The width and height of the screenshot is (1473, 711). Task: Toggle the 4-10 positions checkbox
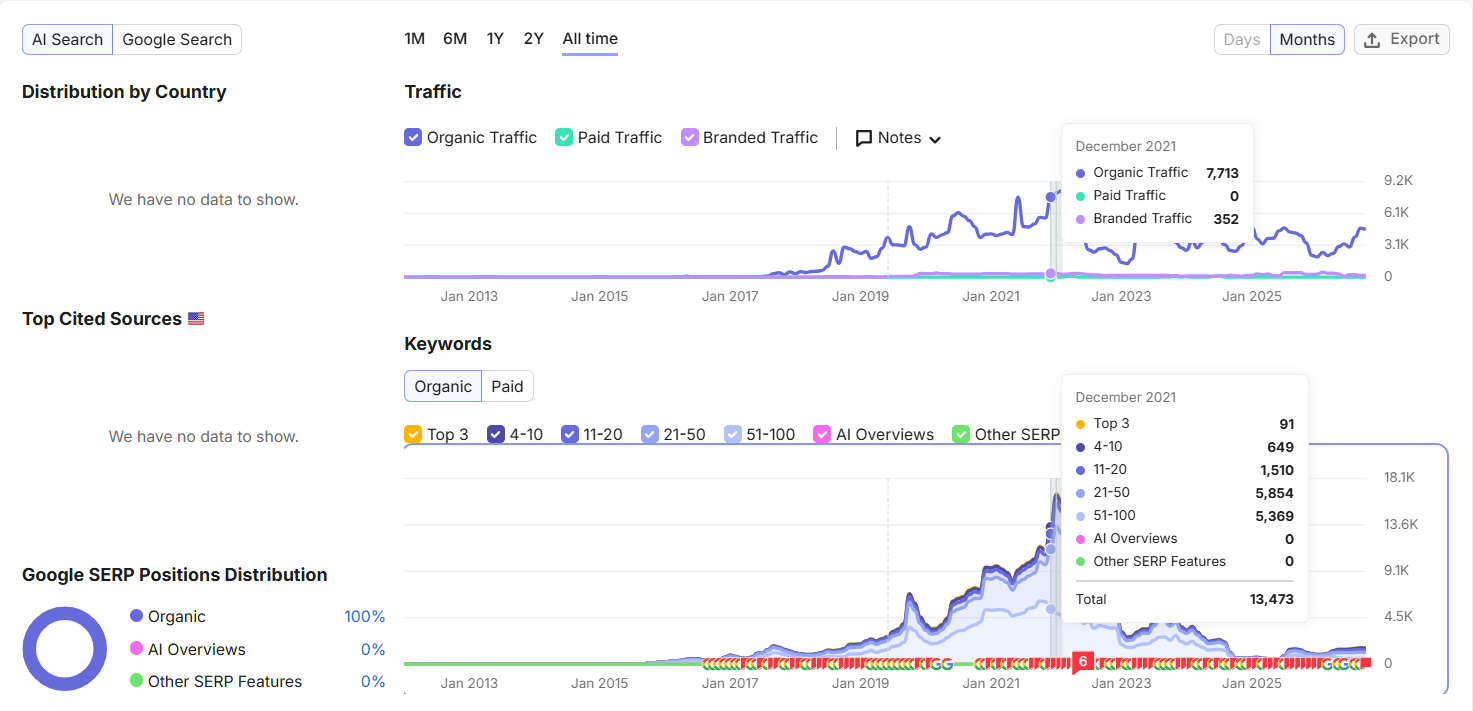point(495,434)
